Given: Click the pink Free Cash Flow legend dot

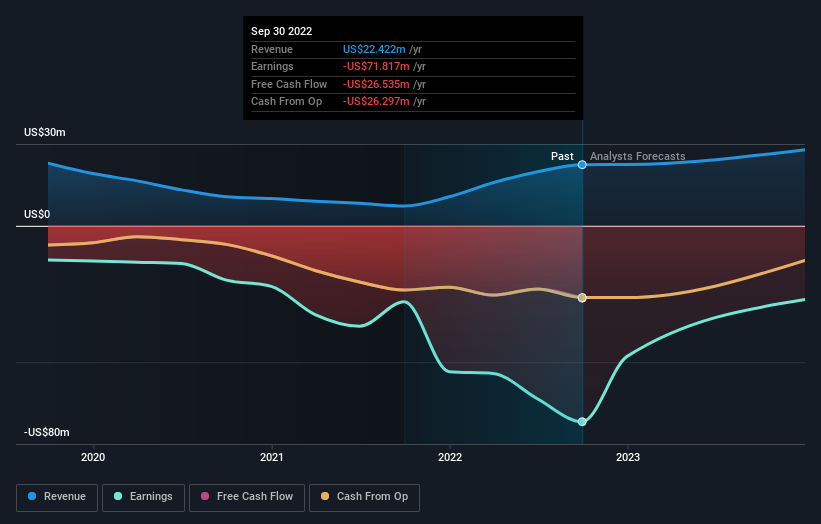Looking at the screenshot, I should [x=205, y=496].
